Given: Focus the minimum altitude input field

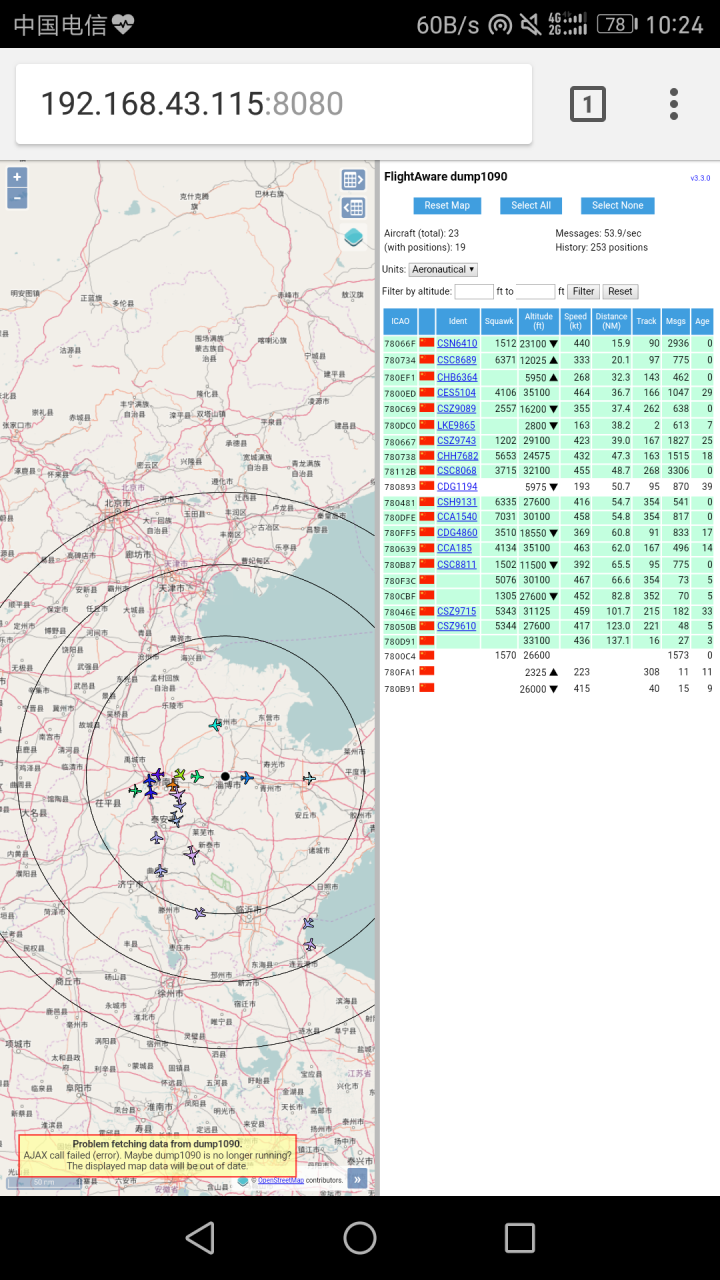Looking at the screenshot, I should (x=474, y=292).
